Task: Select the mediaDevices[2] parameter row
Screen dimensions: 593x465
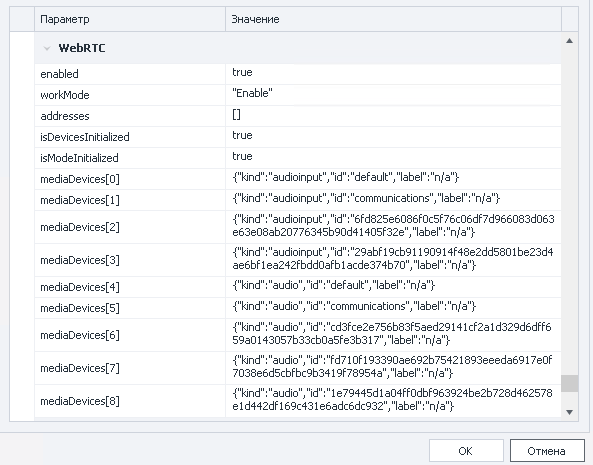Action: 298,227
